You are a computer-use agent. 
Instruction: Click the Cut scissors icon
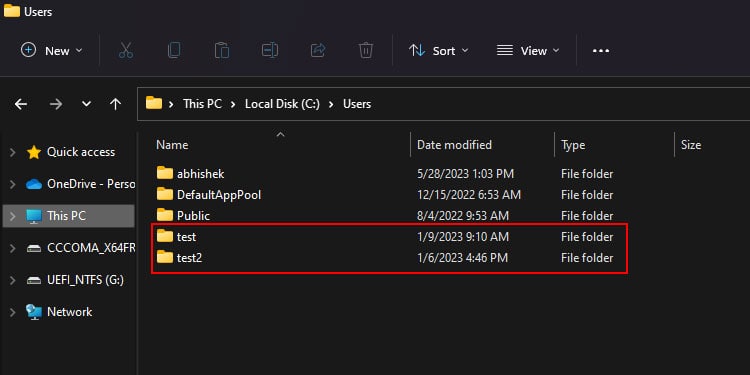[x=126, y=50]
